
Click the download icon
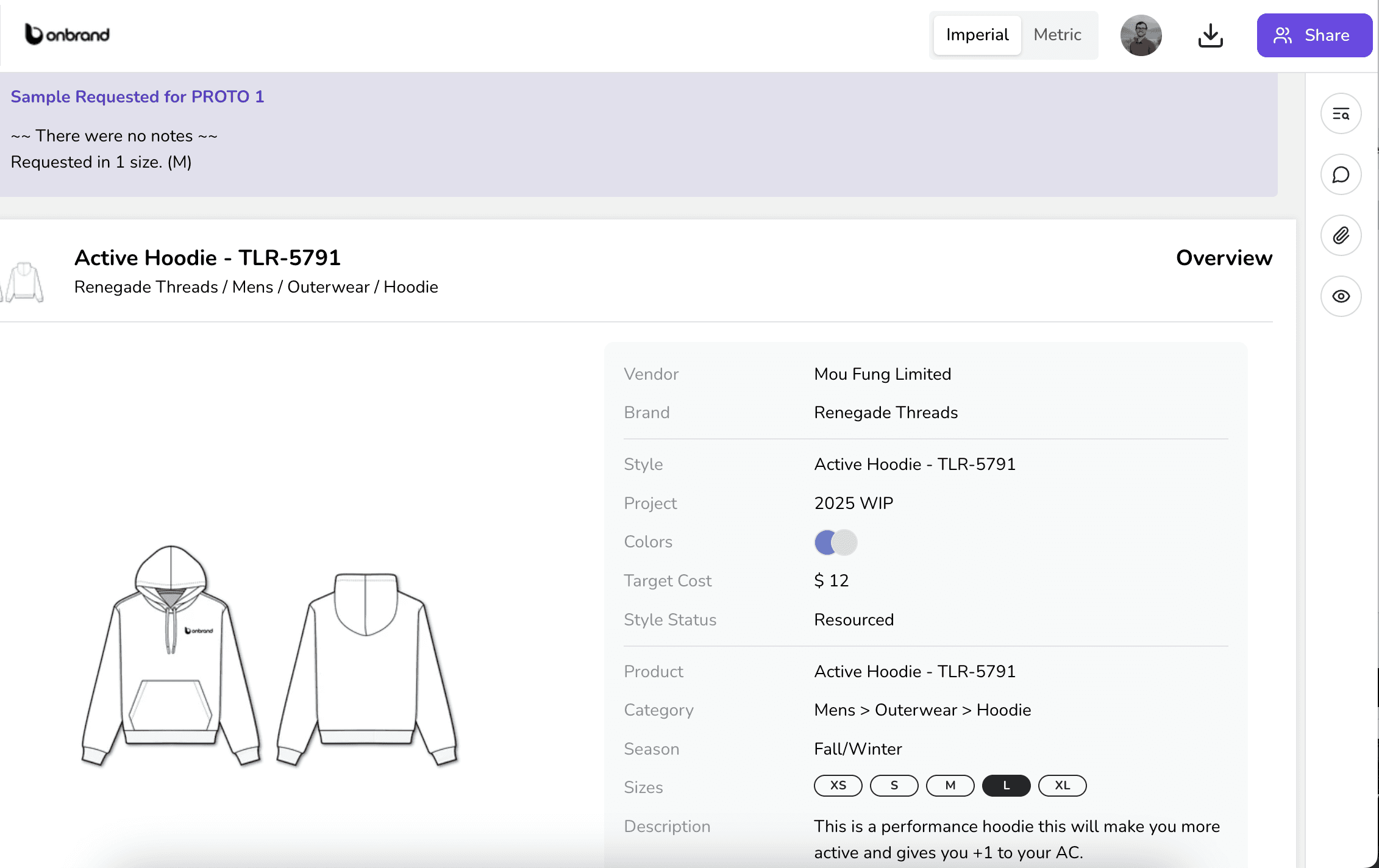pos(1210,35)
